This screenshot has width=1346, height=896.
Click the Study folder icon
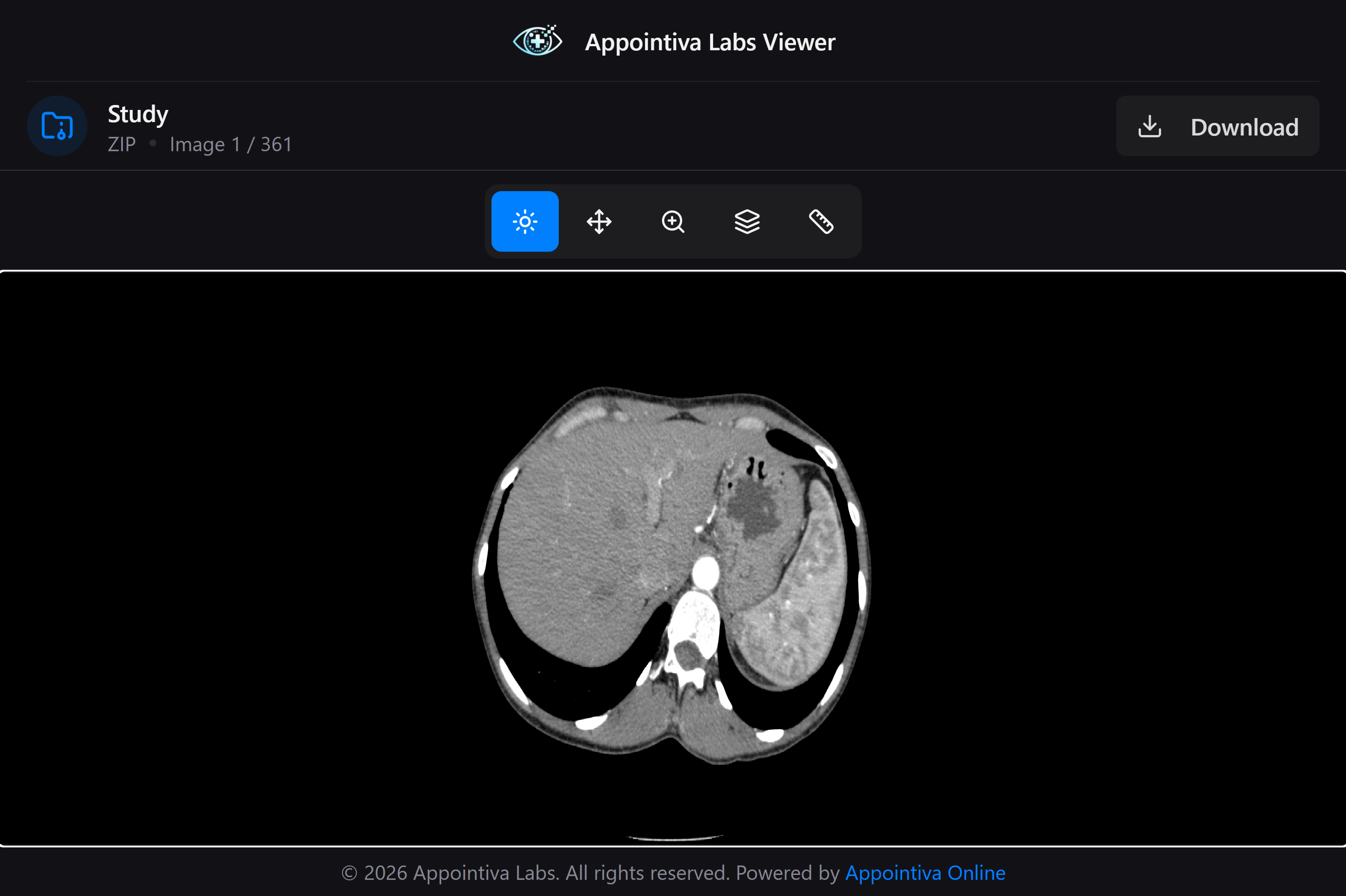[57, 126]
